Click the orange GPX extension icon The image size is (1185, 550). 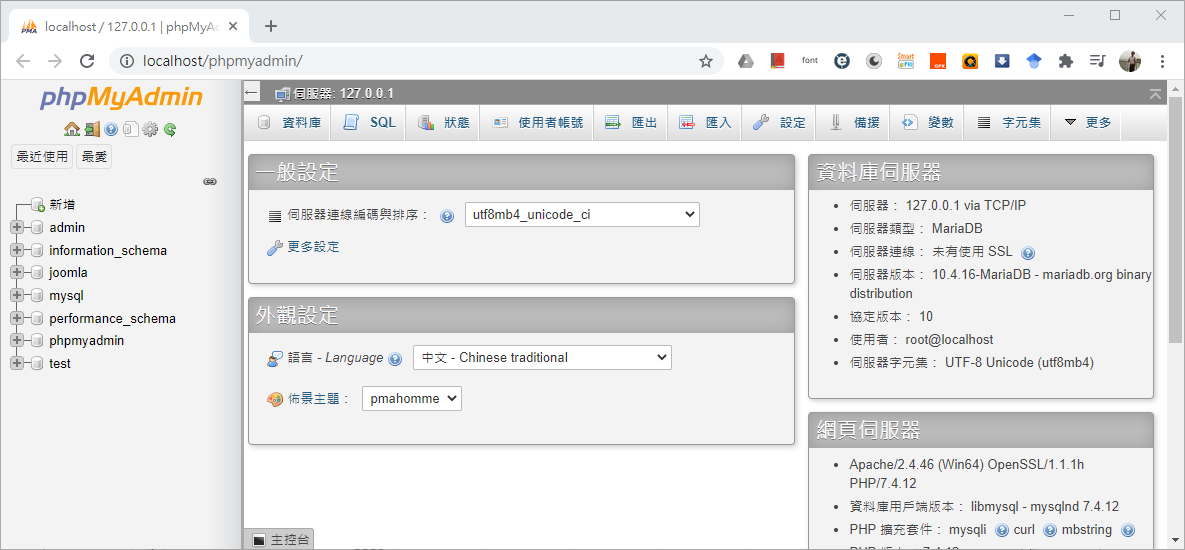pyautogui.click(x=938, y=61)
